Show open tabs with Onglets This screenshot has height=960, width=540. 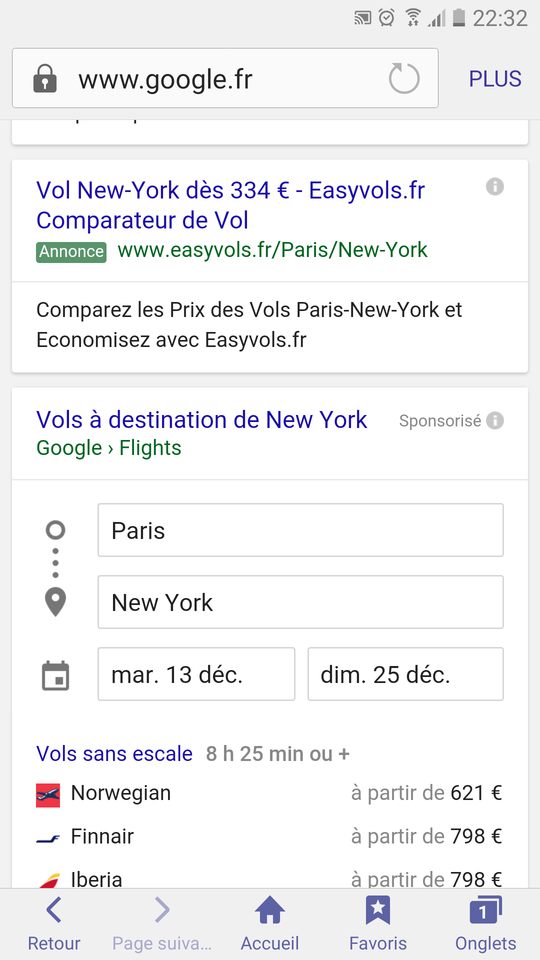[486, 924]
